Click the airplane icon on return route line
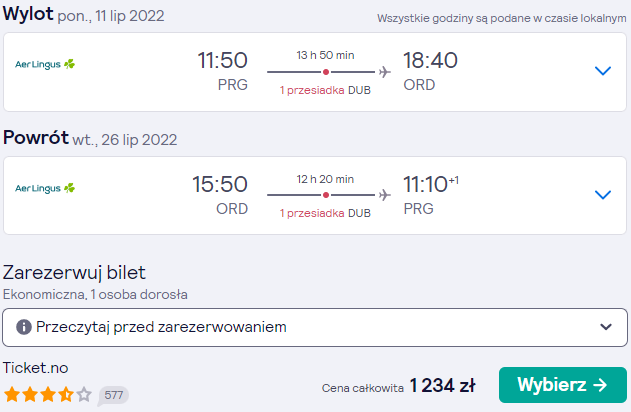The height and width of the screenshot is (412, 631). 385,195
